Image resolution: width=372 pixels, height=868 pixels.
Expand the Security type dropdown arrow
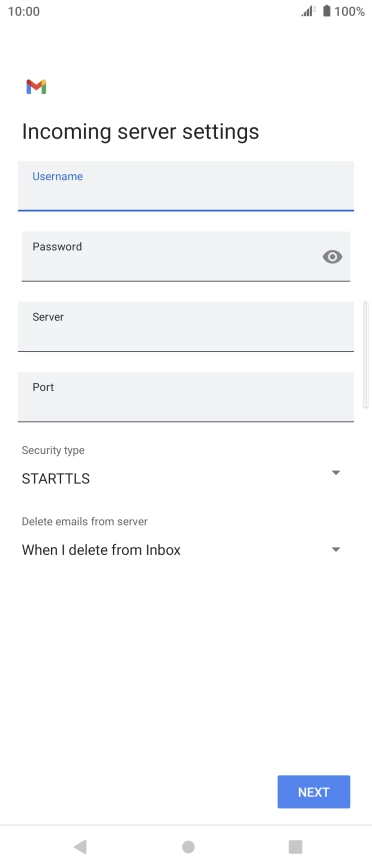pyautogui.click(x=335, y=473)
